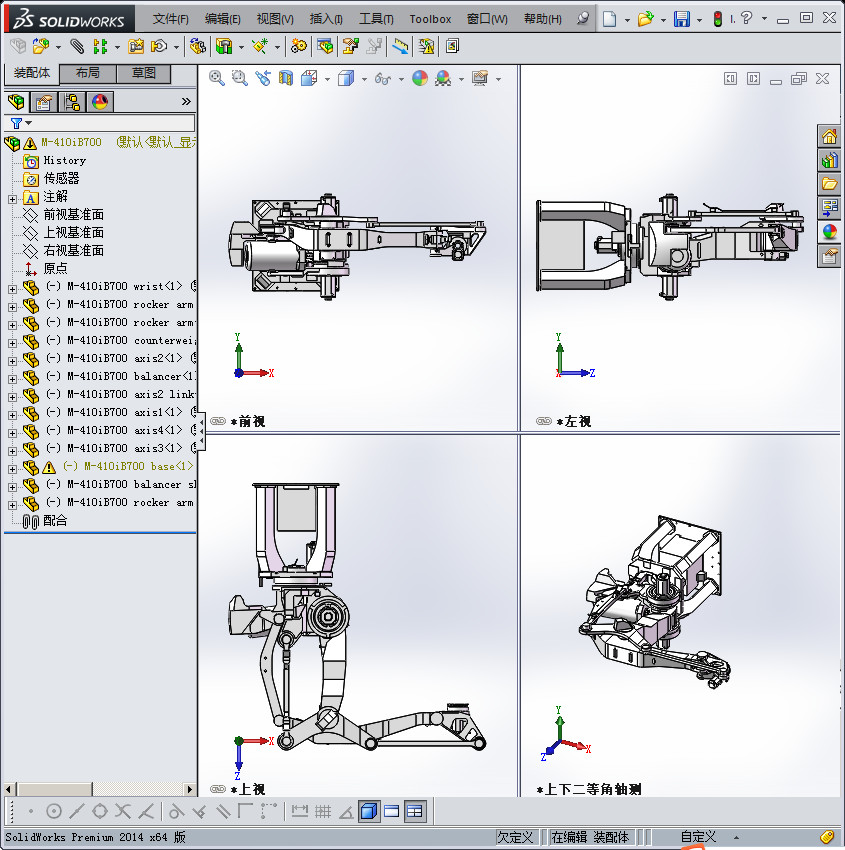Toggle the angle snap icon
Screen dimensions: 845x850
point(346,812)
